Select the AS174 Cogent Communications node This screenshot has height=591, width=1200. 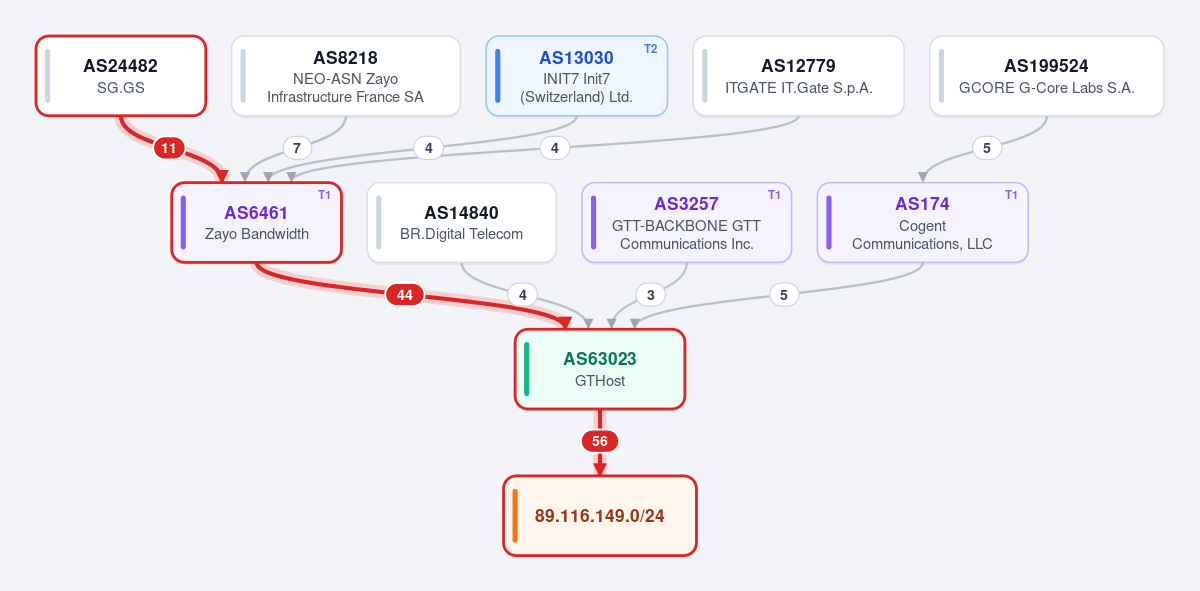(923, 222)
